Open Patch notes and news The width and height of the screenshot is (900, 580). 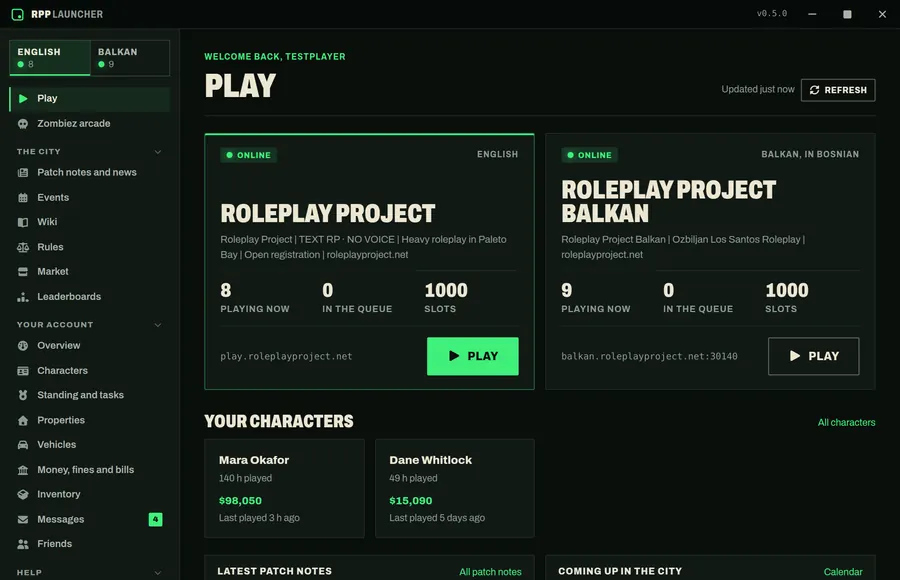click(x=90, y=172)
